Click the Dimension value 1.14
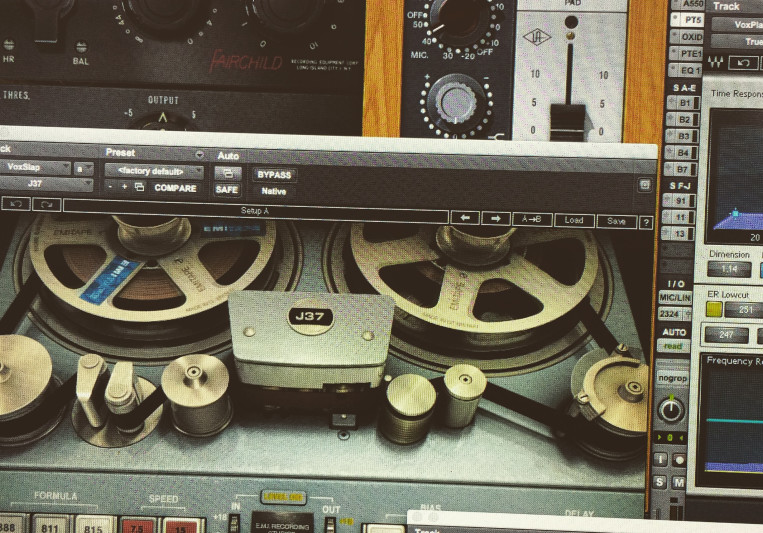763x533 pixels. (x=729, y=269)
